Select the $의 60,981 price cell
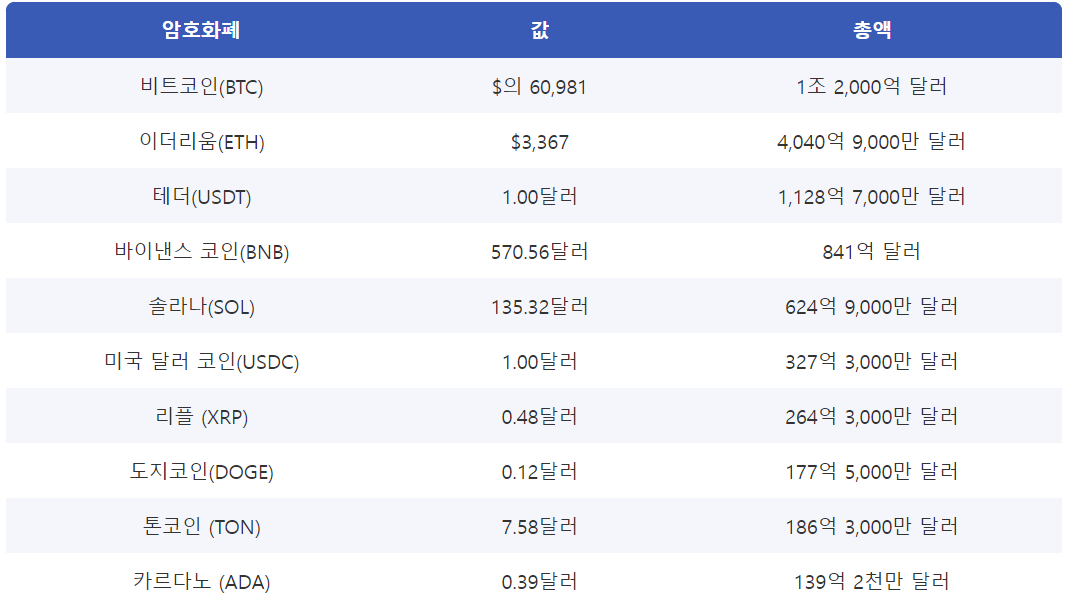The width and height of the screenshot is (1065, 607). pyautogui.click(x=539, y=86)
